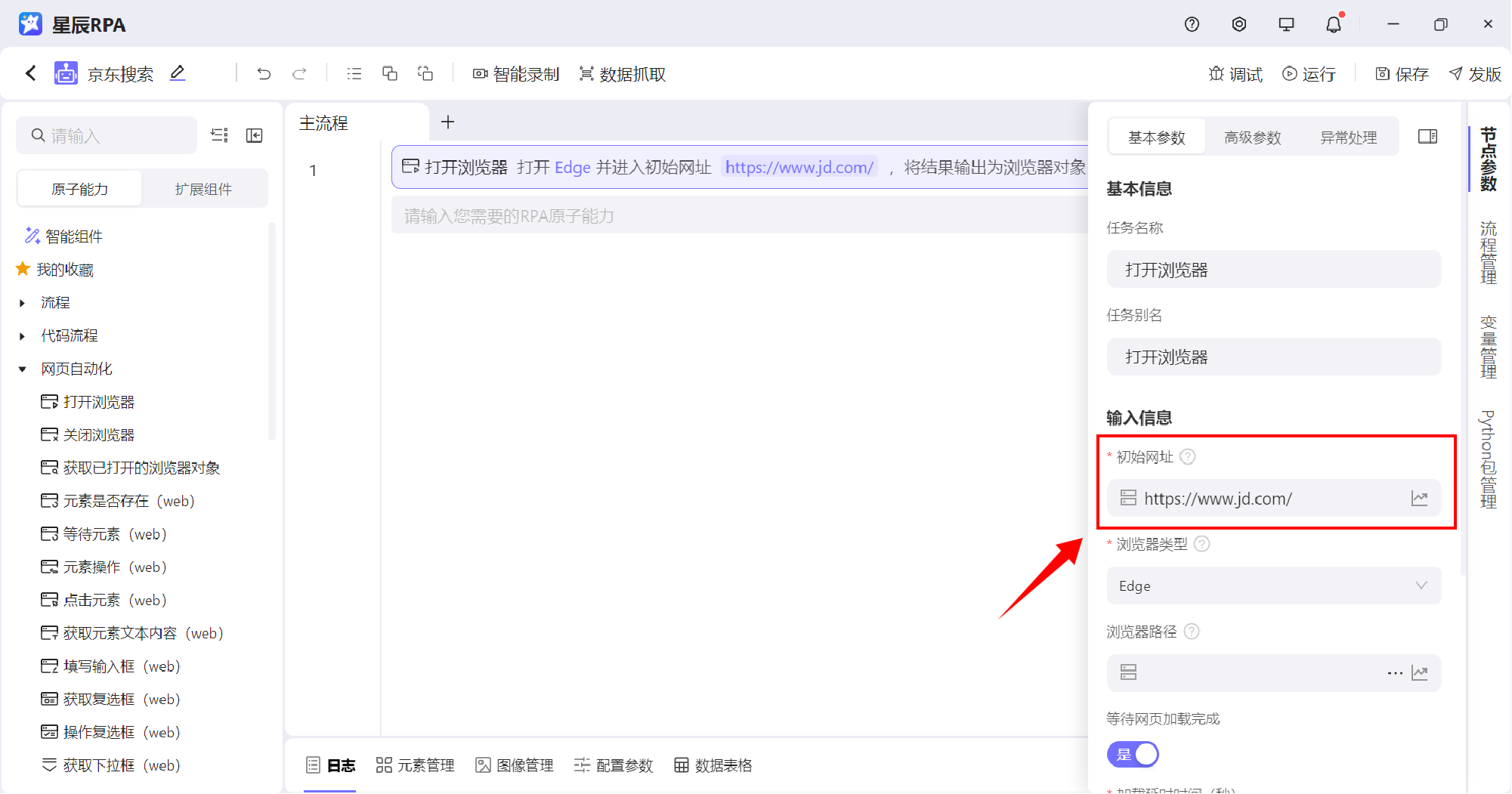Expand the 代码流程 tree node

pyautogui.click(x=22, y=336)
